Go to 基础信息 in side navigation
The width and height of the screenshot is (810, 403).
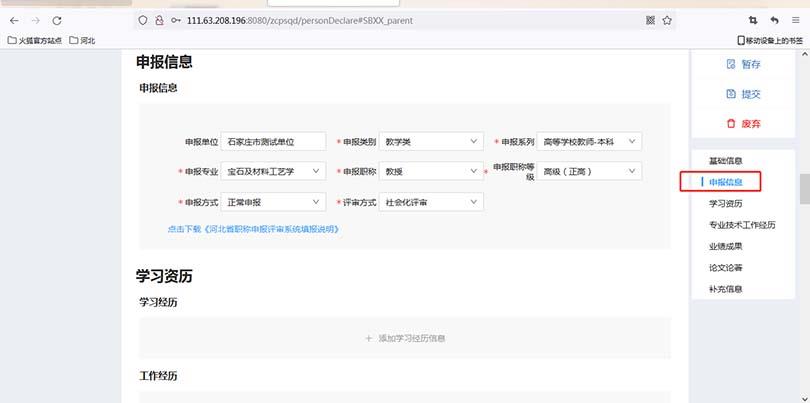pos(725,161)
